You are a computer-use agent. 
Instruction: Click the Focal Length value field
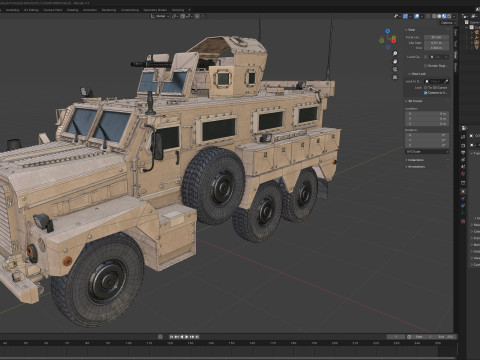click(436, 37)
